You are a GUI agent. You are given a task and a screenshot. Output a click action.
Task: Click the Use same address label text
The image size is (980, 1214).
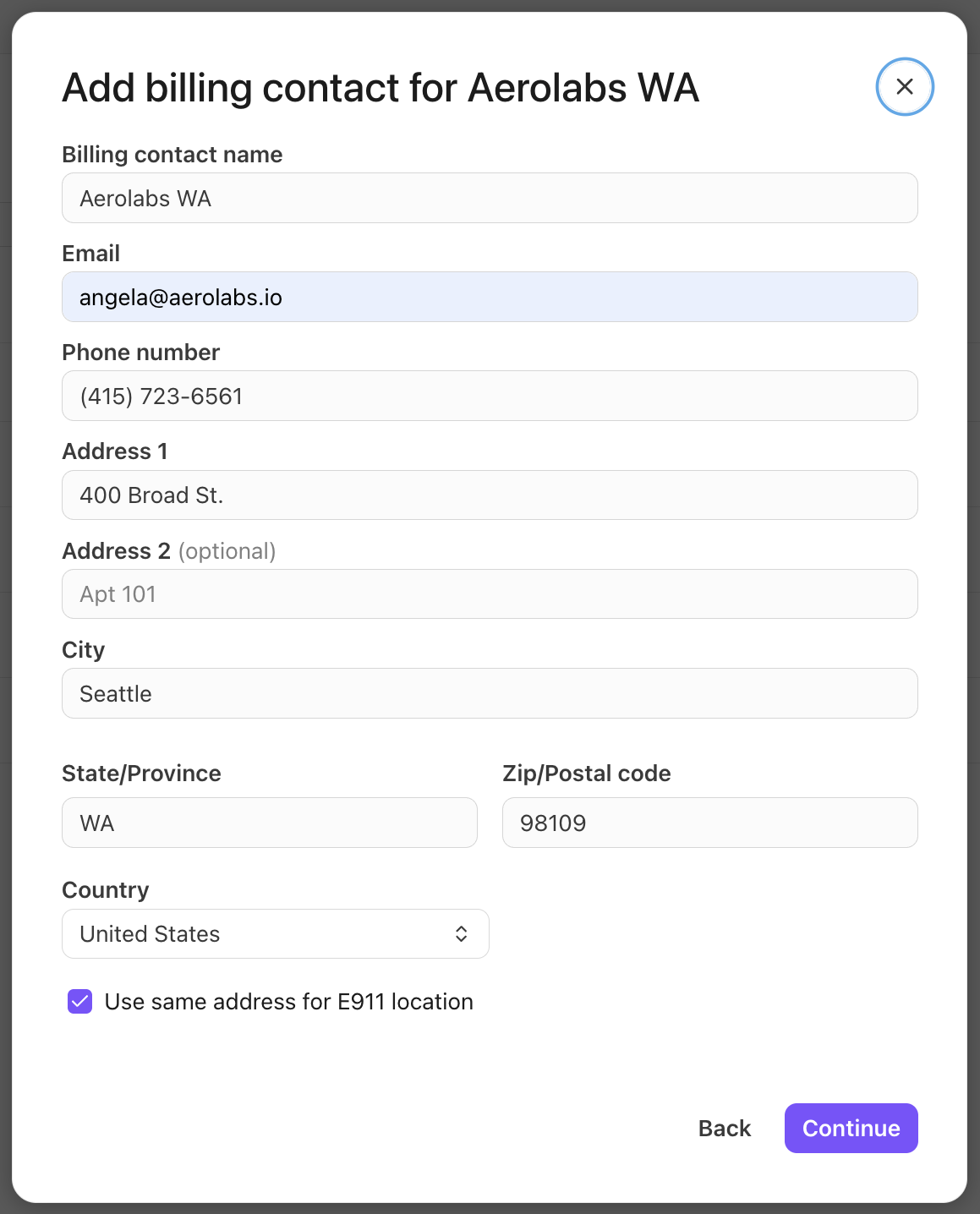[x=289, y=1002]
